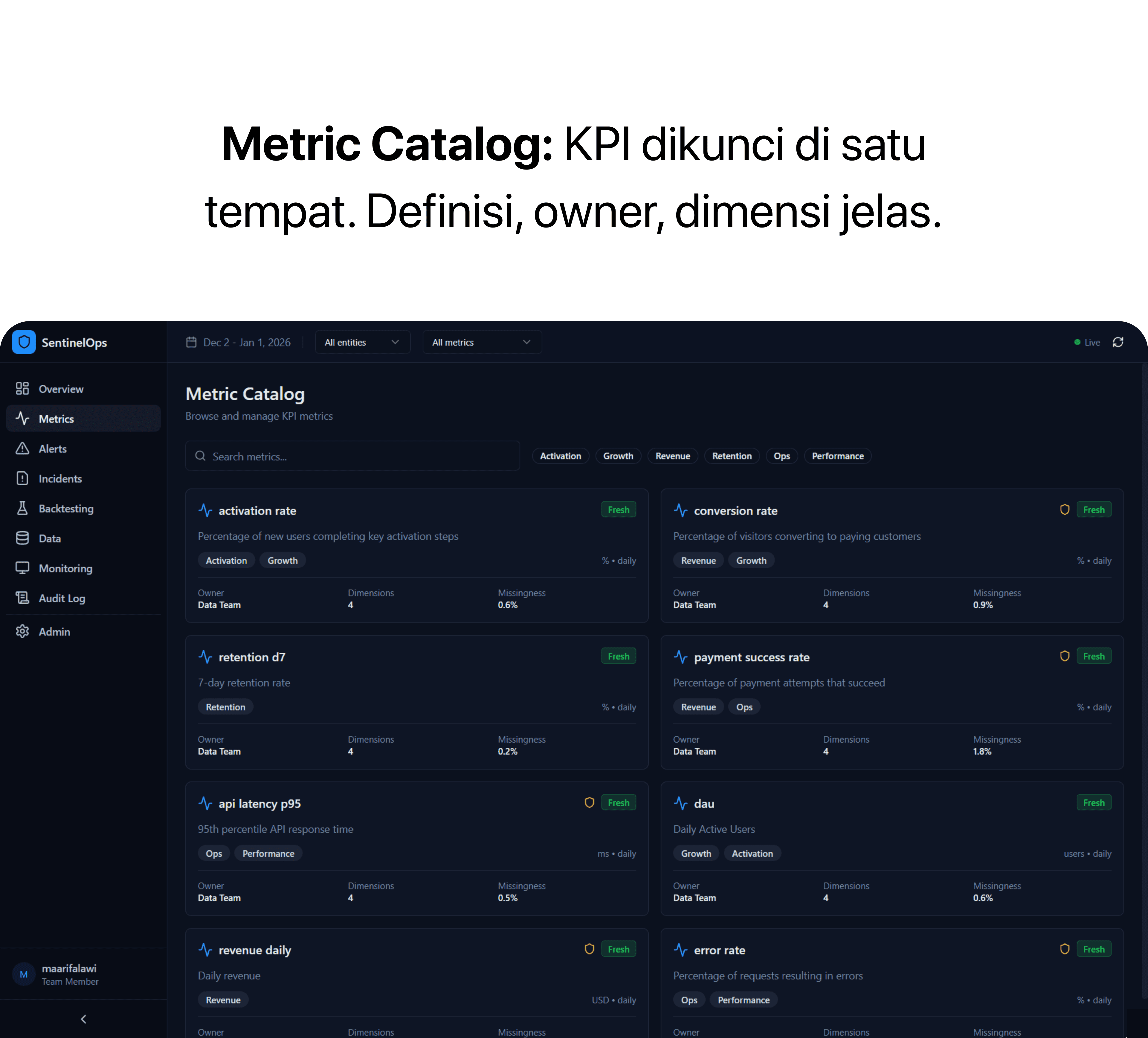Image resolution: width=1148 pixels, height=1038 pixels.
Task: Click shield icon on api latency p95 card
Action: point(589,803)
